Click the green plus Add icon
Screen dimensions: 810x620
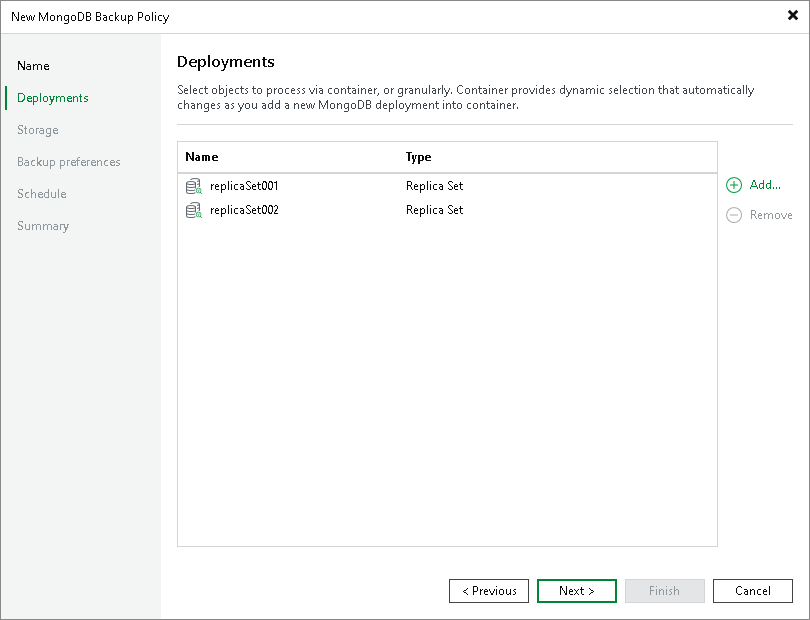(x=734, y=185)
